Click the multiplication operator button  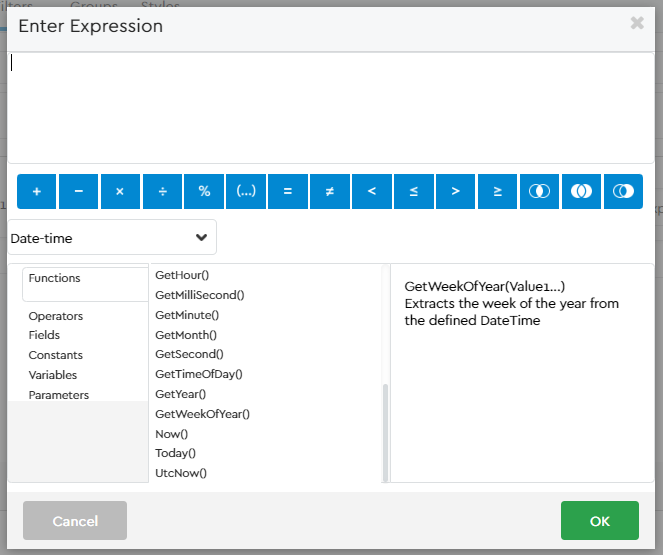120,191
